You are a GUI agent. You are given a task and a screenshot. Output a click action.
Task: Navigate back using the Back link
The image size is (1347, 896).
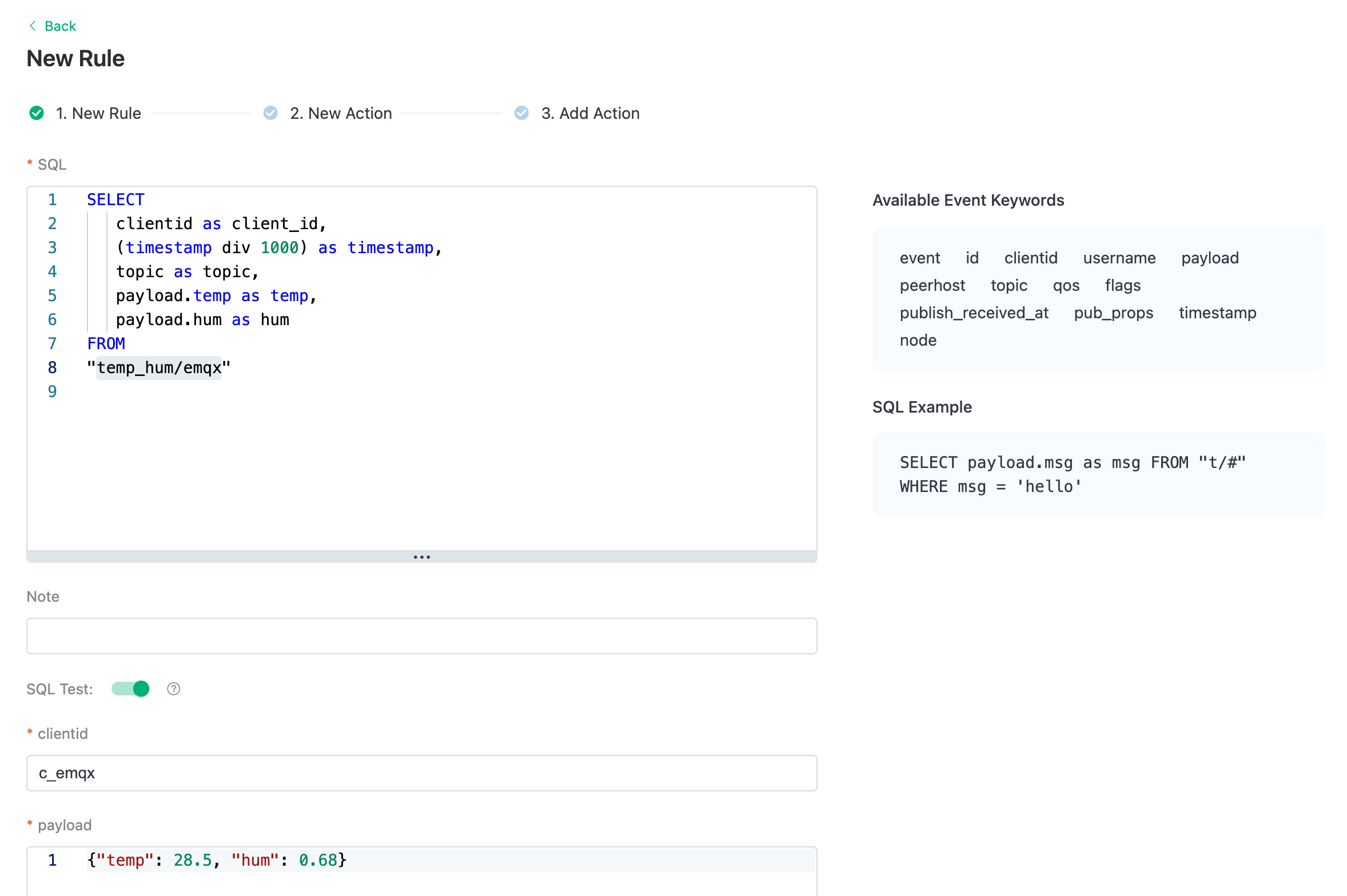61,26
